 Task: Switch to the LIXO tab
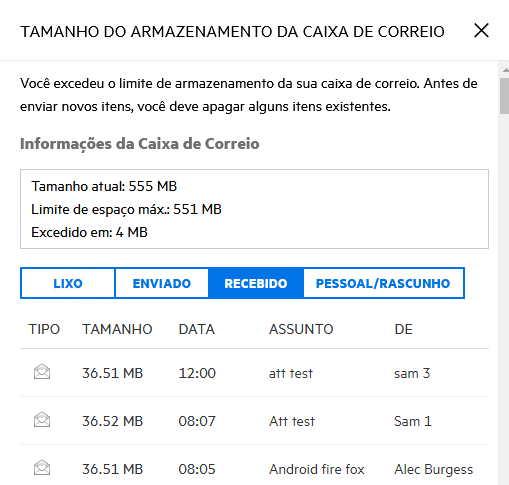pyautogui.click(x=68, y=283)
